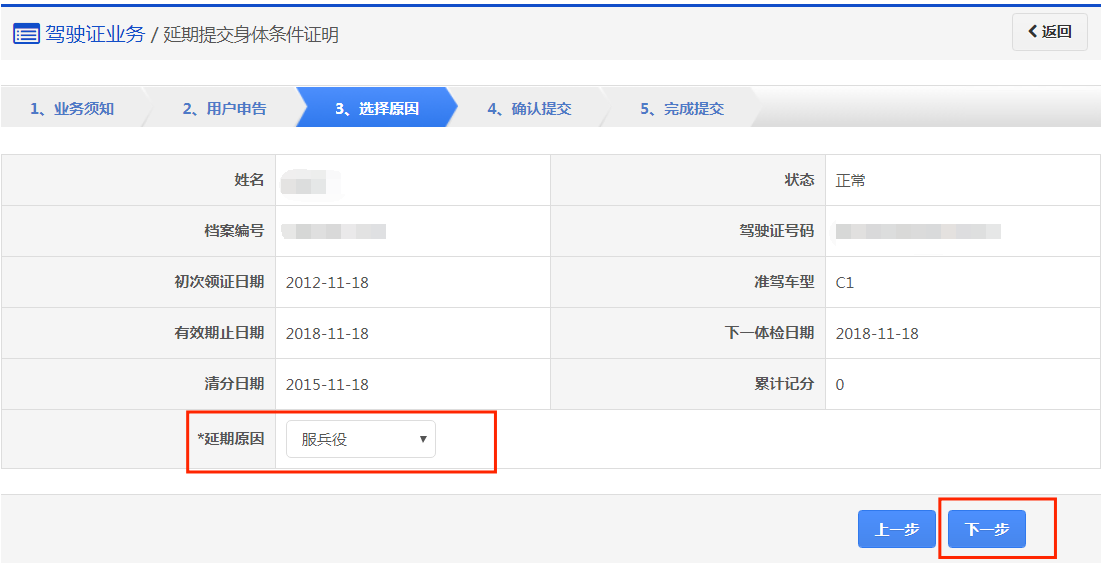This screenshot has width=1105, height=569.
Task: Click the 驾驶证号码 label
Action: pos(776,231)
